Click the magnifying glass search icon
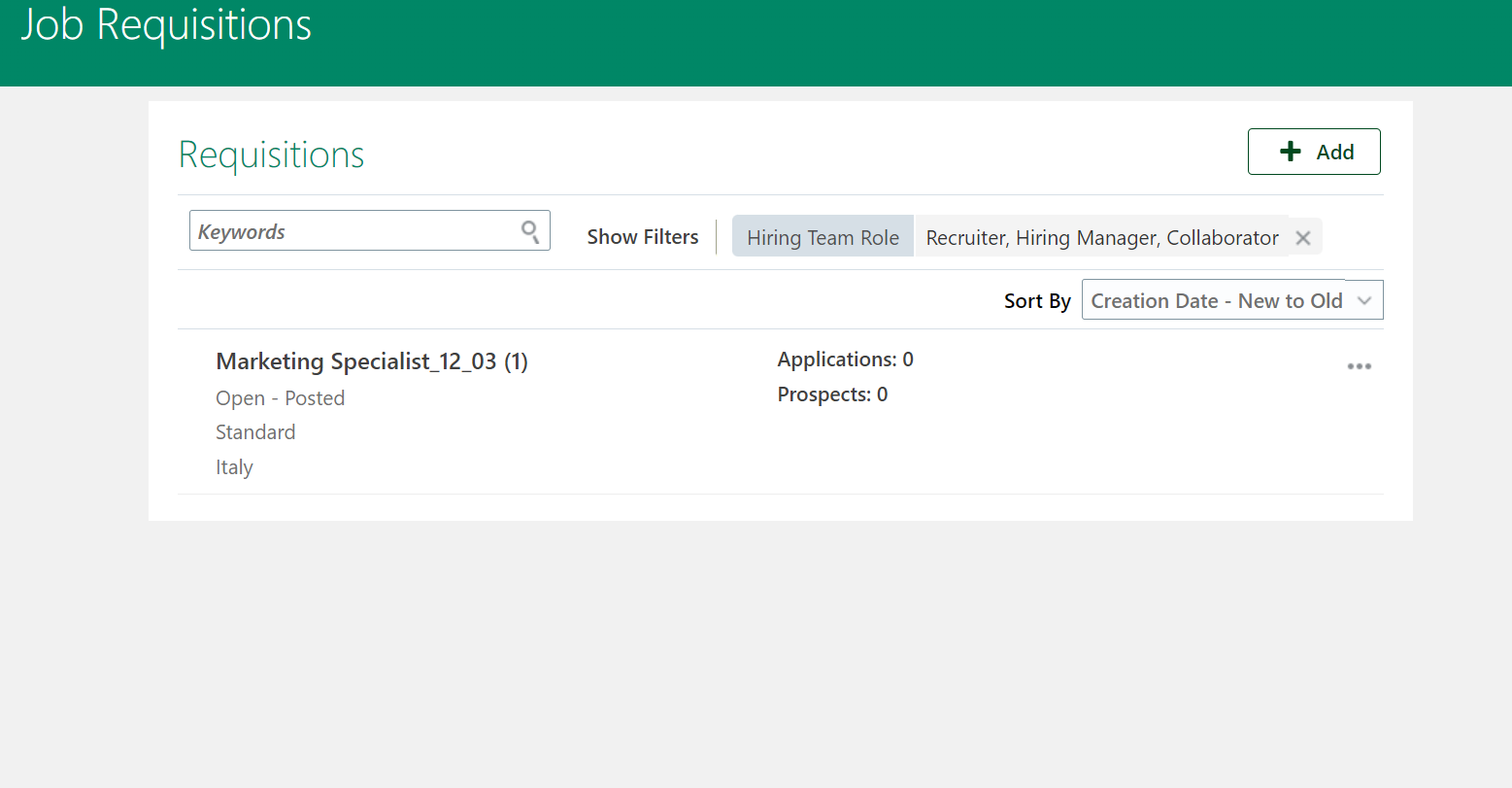Screen dimensions: 1512x788 530,230
